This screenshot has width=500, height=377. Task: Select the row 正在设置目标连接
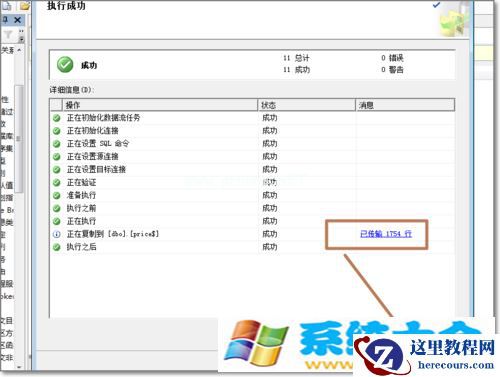pos(252,169)
